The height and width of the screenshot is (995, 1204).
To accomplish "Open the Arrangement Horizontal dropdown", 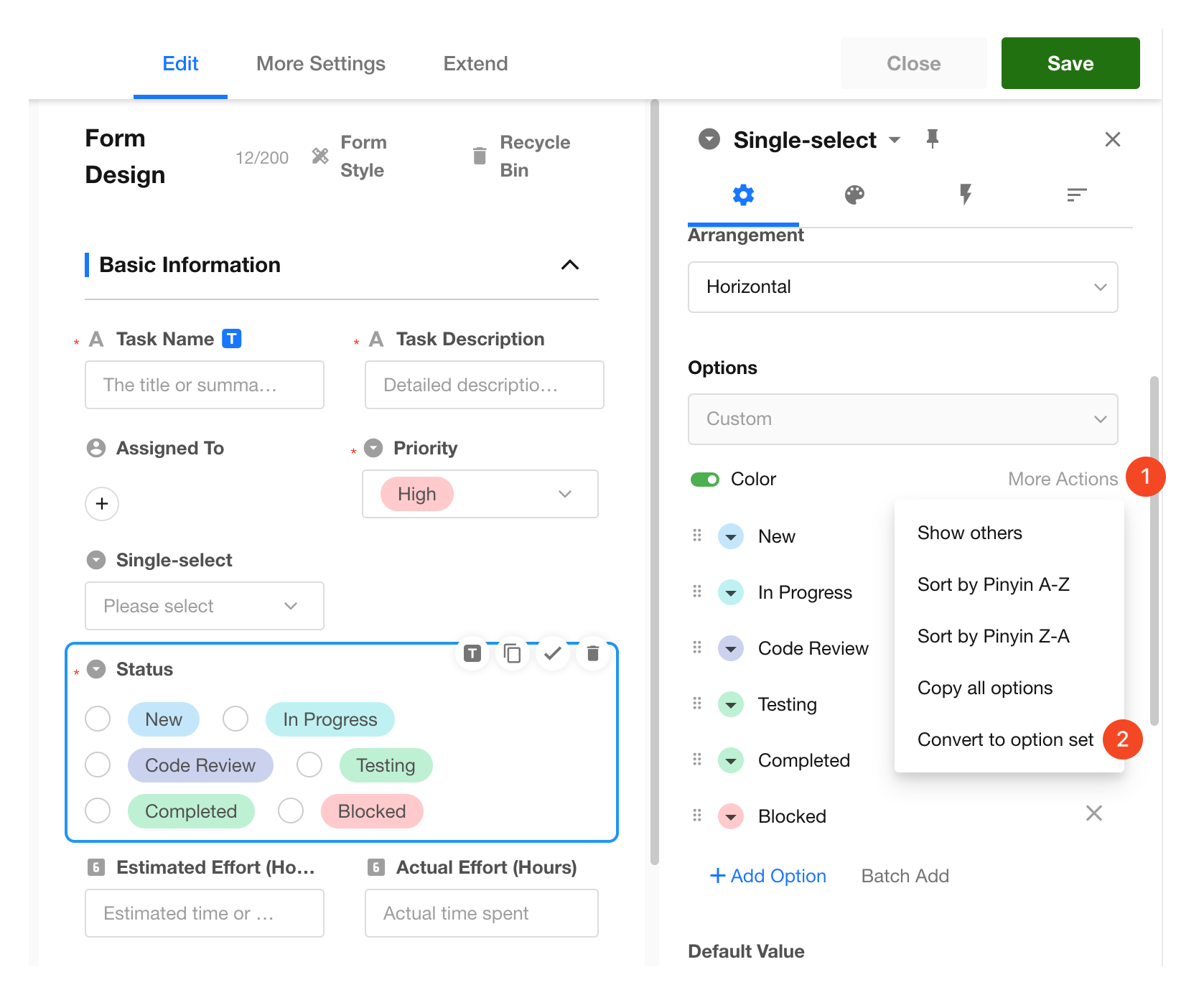I will tap(902, 287).
